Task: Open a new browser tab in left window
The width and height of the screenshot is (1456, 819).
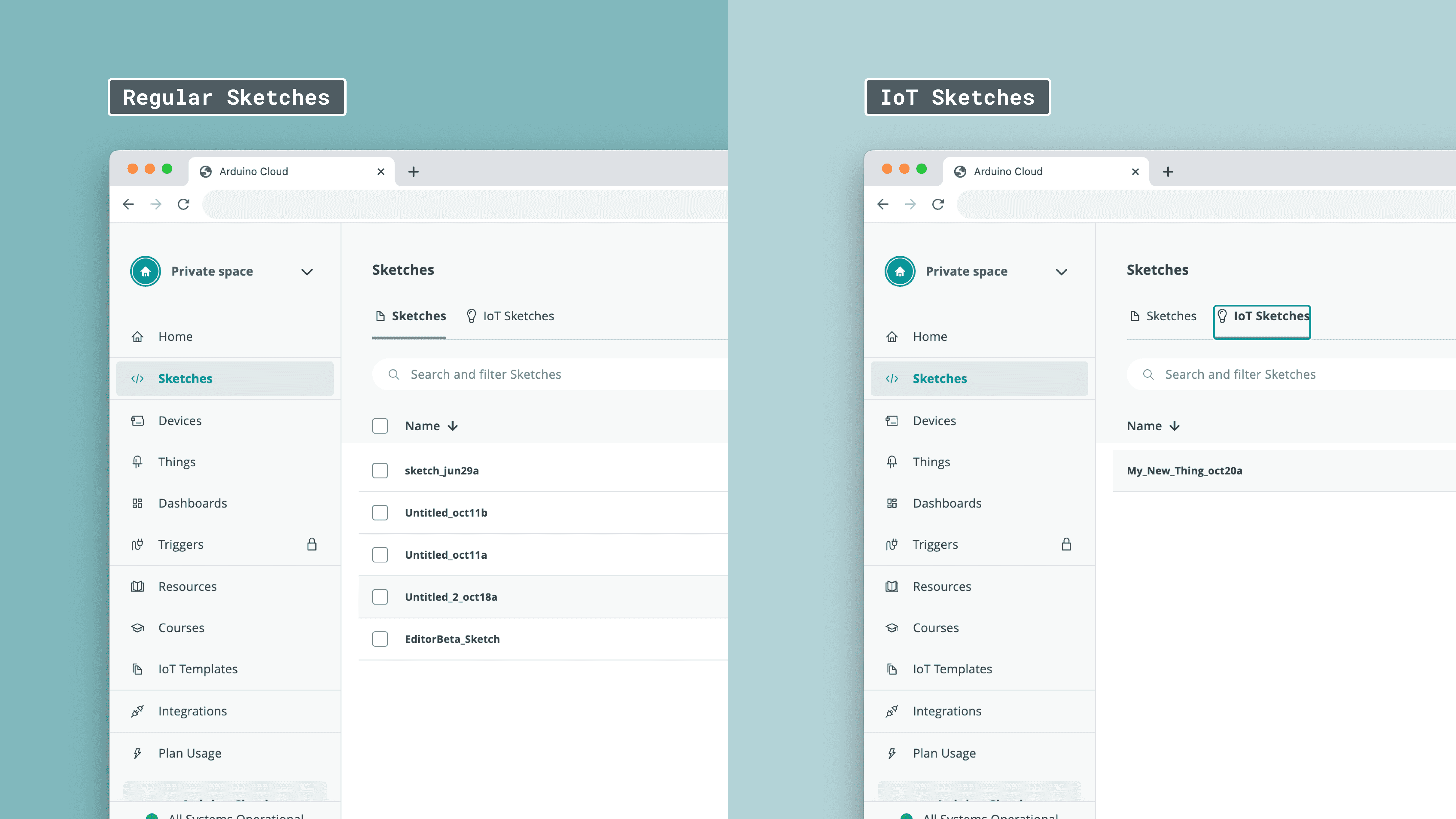Action: 413,172
